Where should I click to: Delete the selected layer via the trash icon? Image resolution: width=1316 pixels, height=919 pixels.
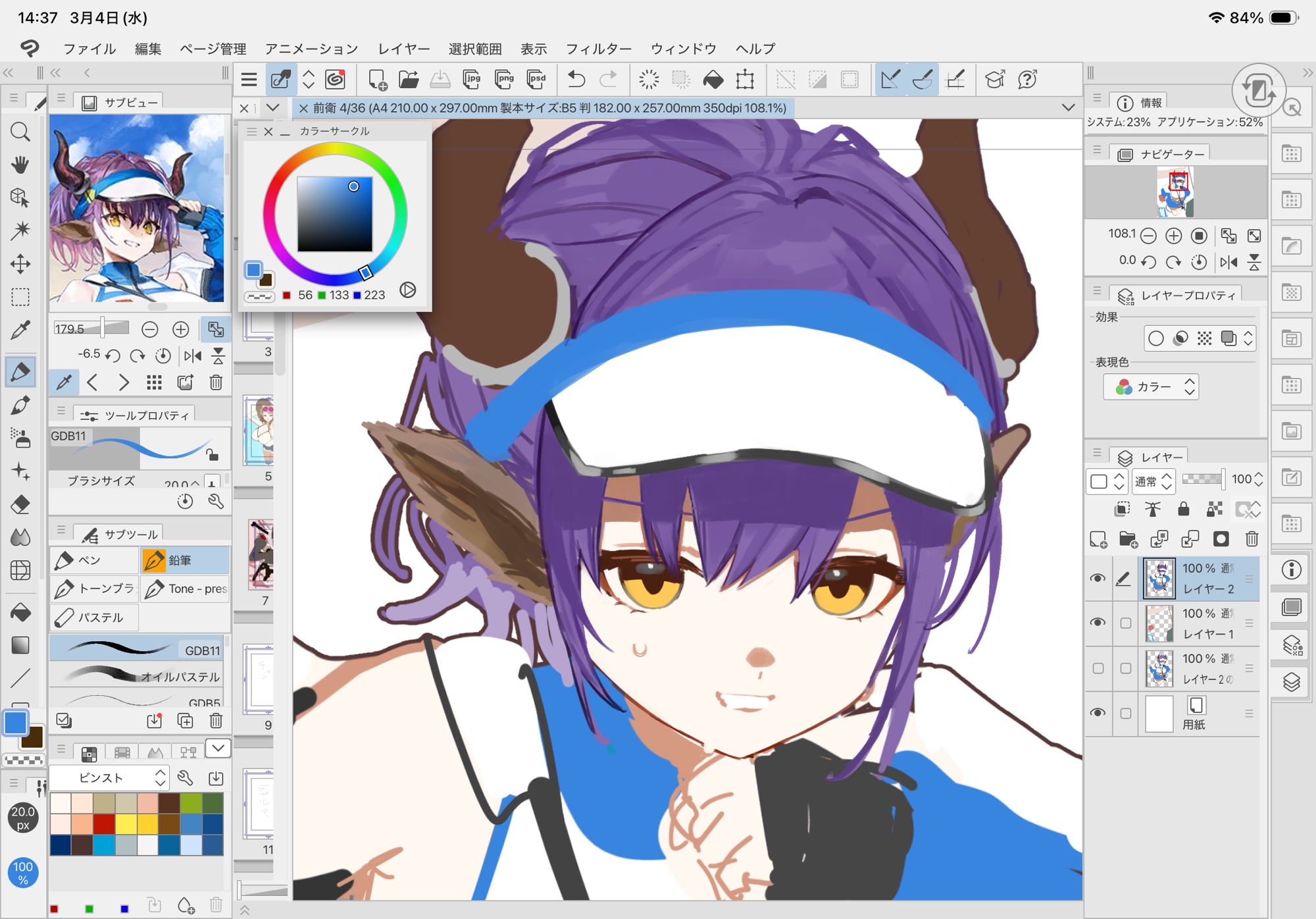point(1252,539)
